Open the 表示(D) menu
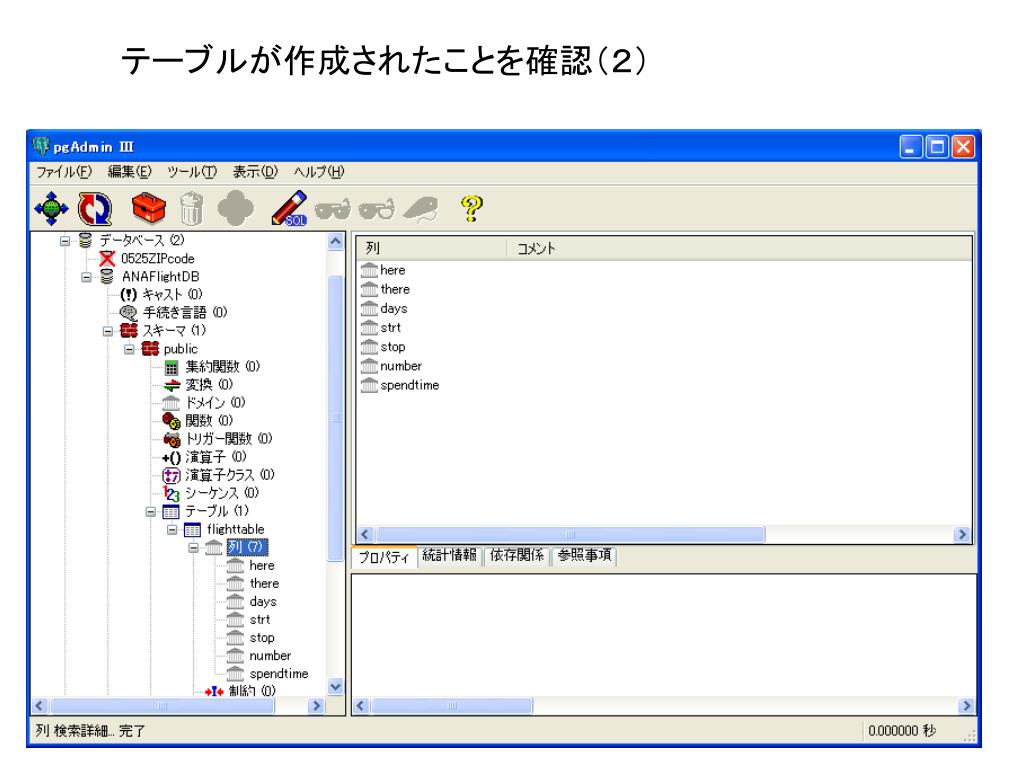1024x768 pixels. point(255,172)
